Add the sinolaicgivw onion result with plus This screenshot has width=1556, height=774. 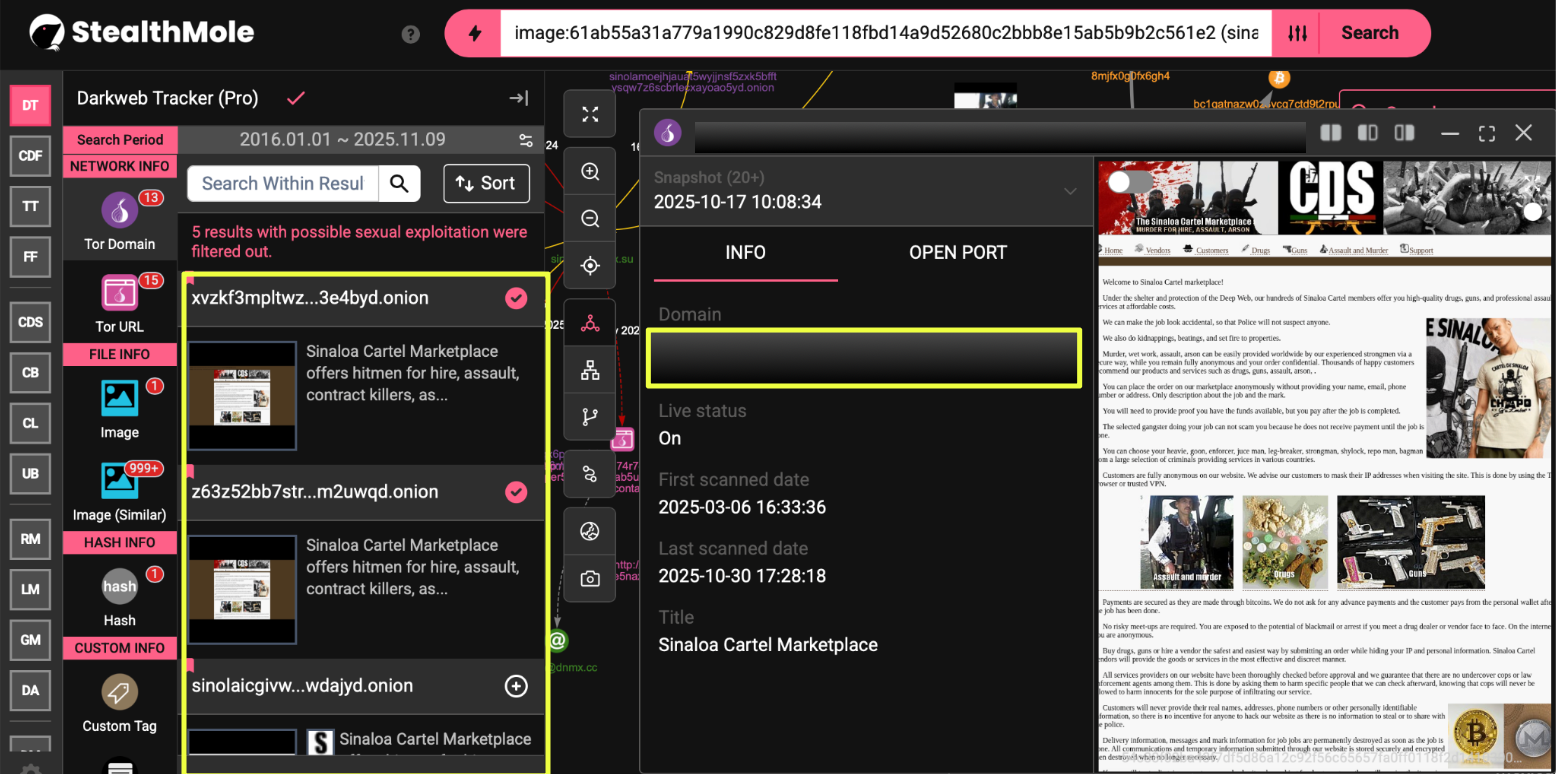tap(516, 686)
